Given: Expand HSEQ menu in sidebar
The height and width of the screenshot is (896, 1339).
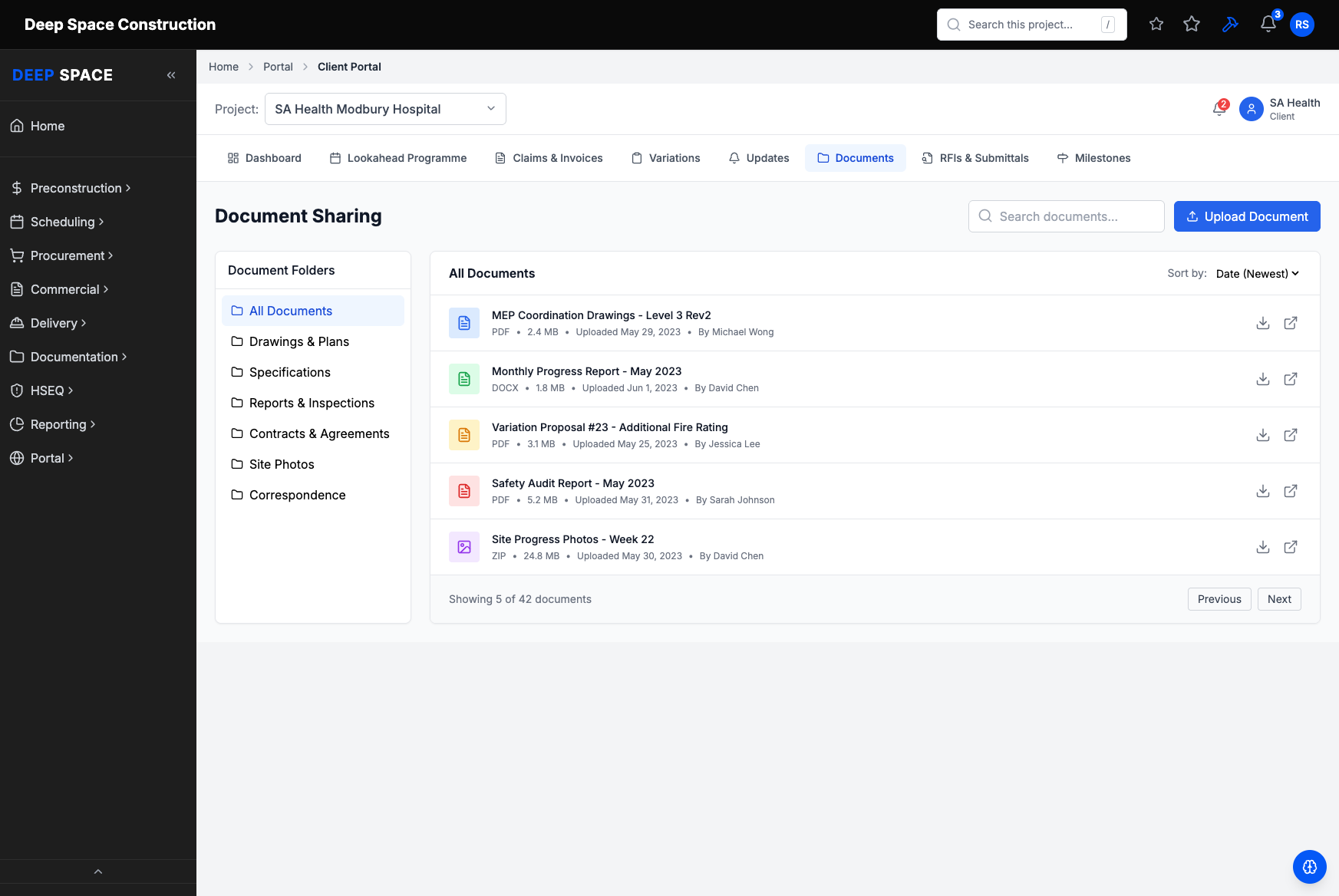Looking at the screenshot, I should click(42, 390).
